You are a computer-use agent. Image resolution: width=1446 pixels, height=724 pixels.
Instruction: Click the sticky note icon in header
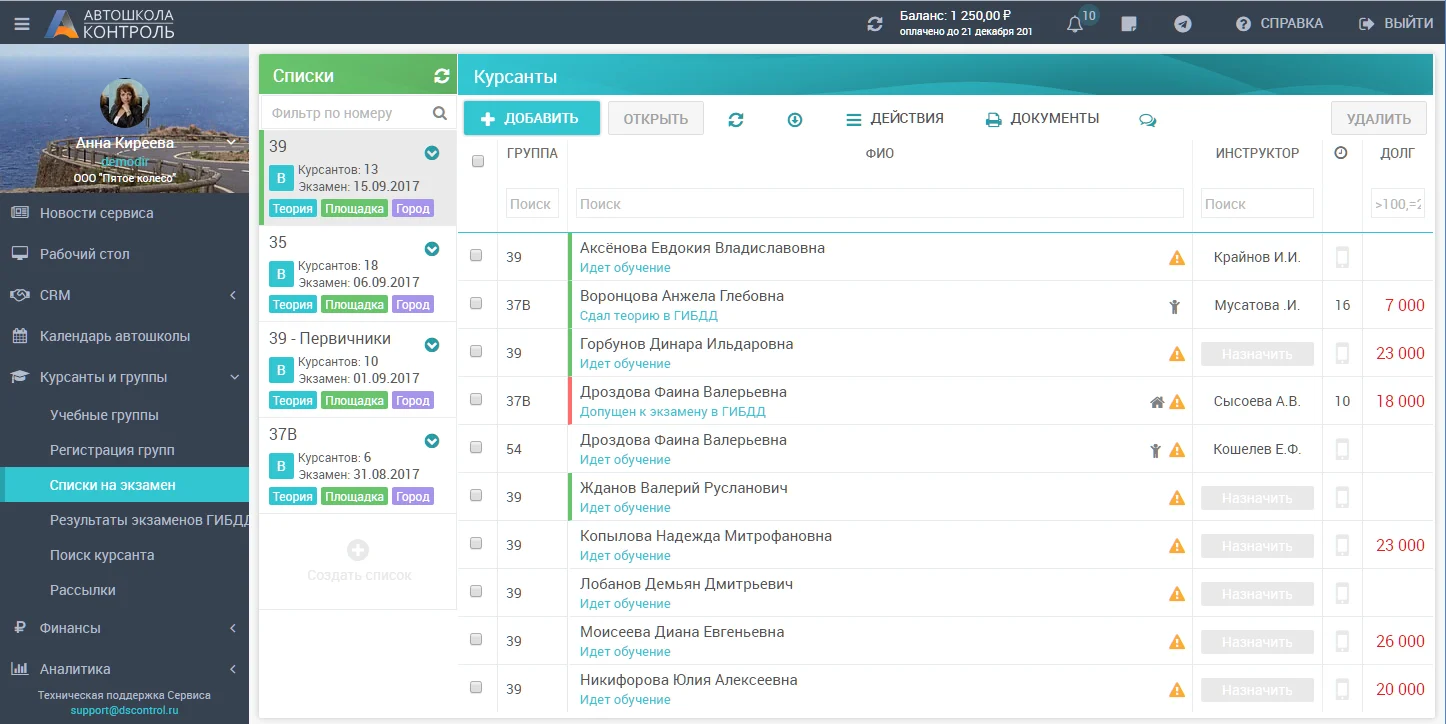pos(1129,24)
